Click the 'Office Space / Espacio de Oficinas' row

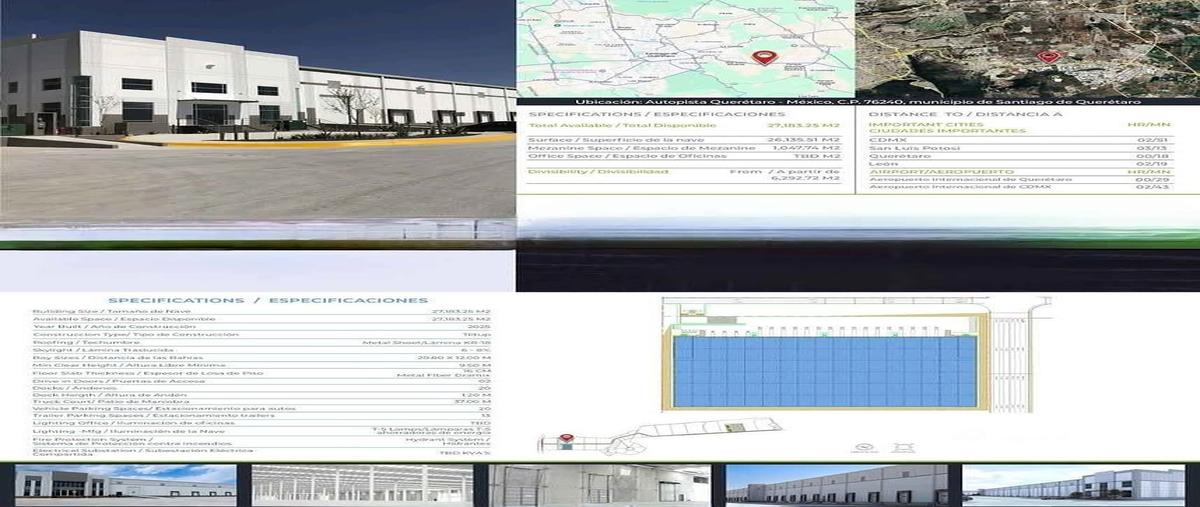684,156
